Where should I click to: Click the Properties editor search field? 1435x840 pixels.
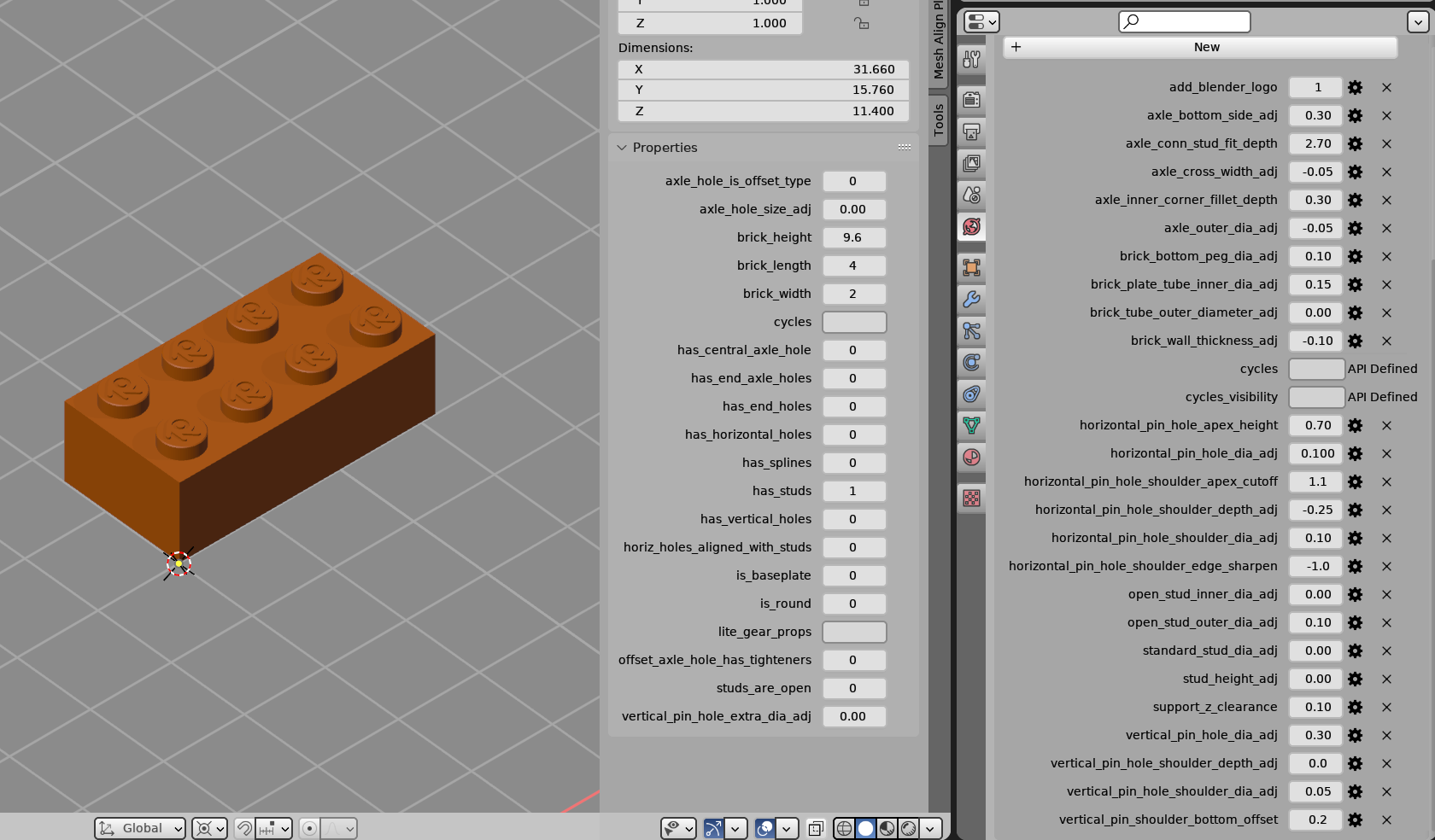click(1185, 21)
